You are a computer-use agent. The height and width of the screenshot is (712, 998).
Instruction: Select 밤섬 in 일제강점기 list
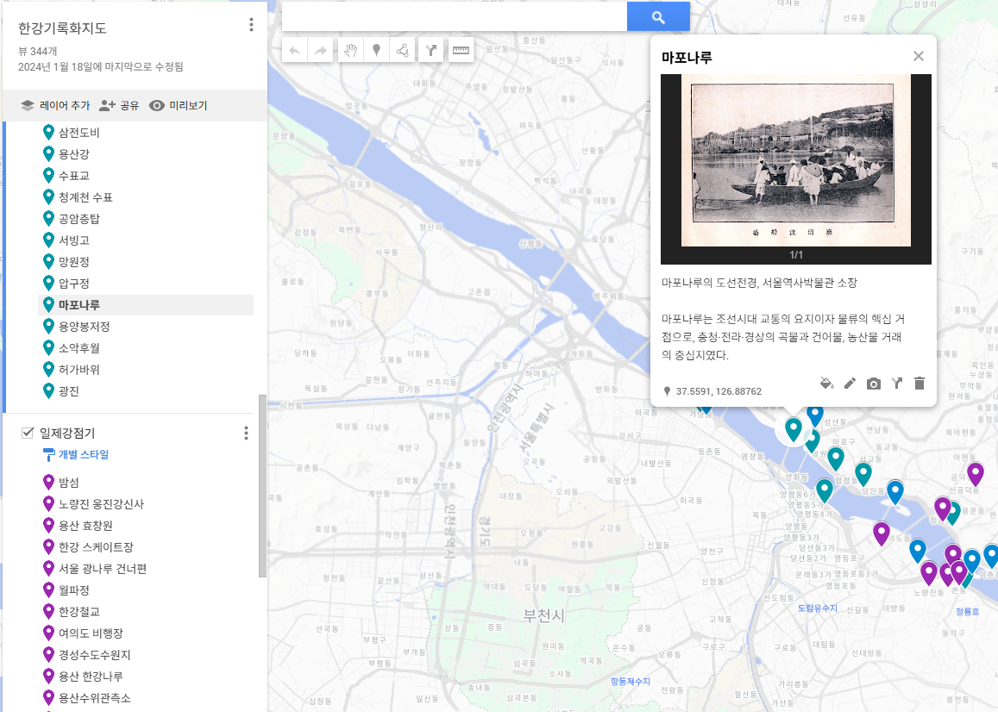pyautogui.click(x=68, y=482)
